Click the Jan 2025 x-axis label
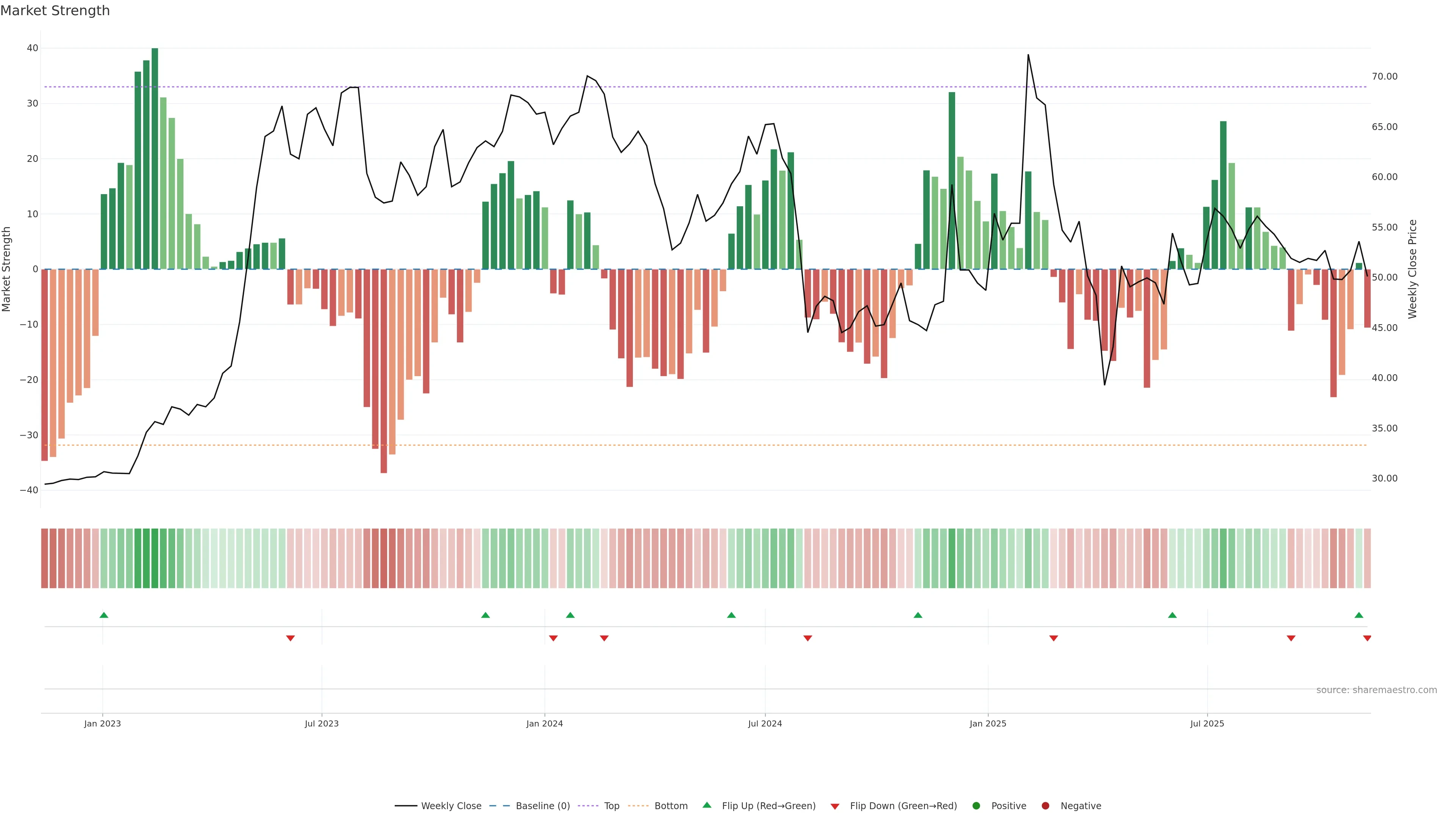 pyautogui.click(x=987, y=723)
